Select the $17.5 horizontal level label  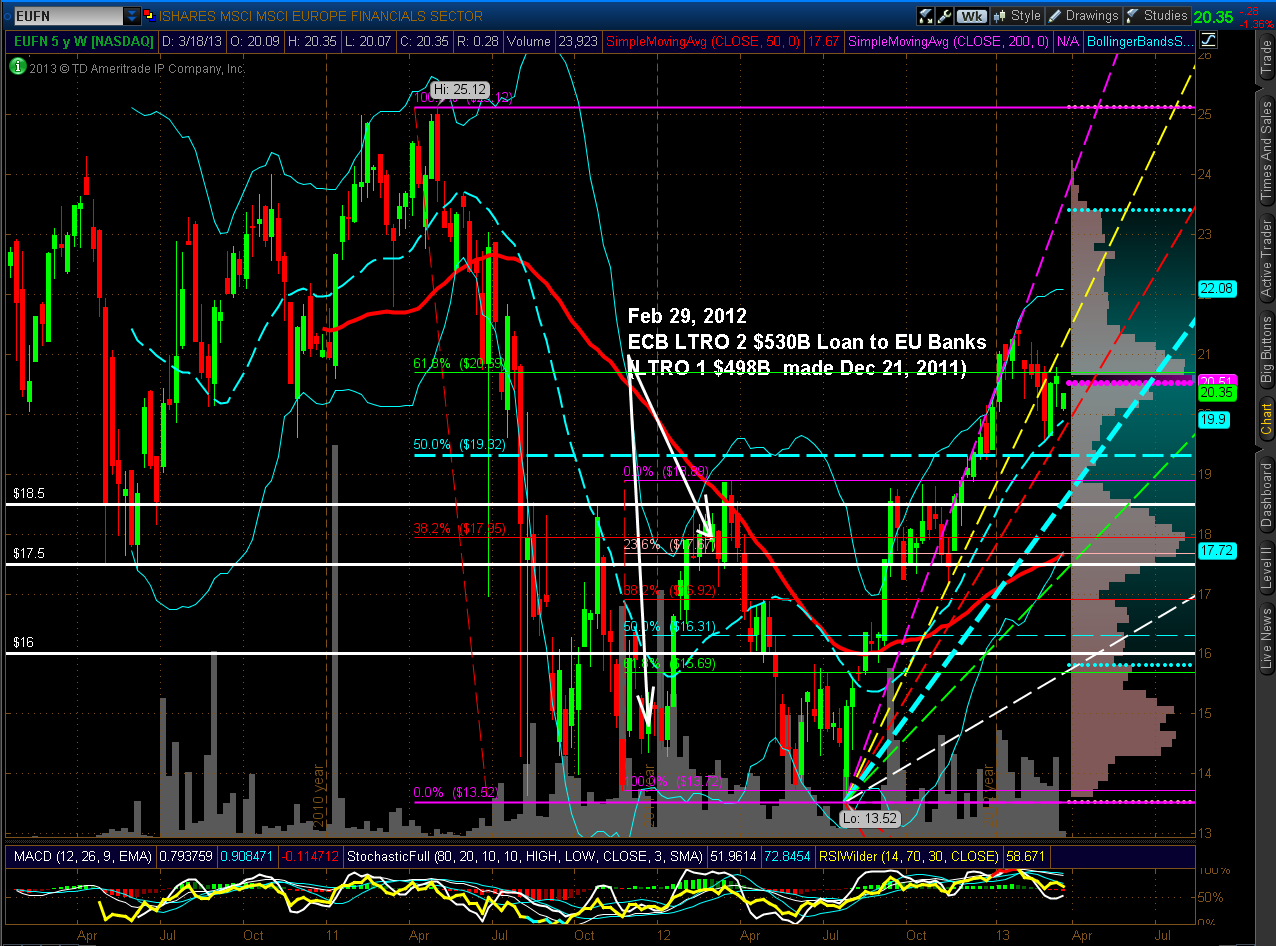(x=29, y=553)
